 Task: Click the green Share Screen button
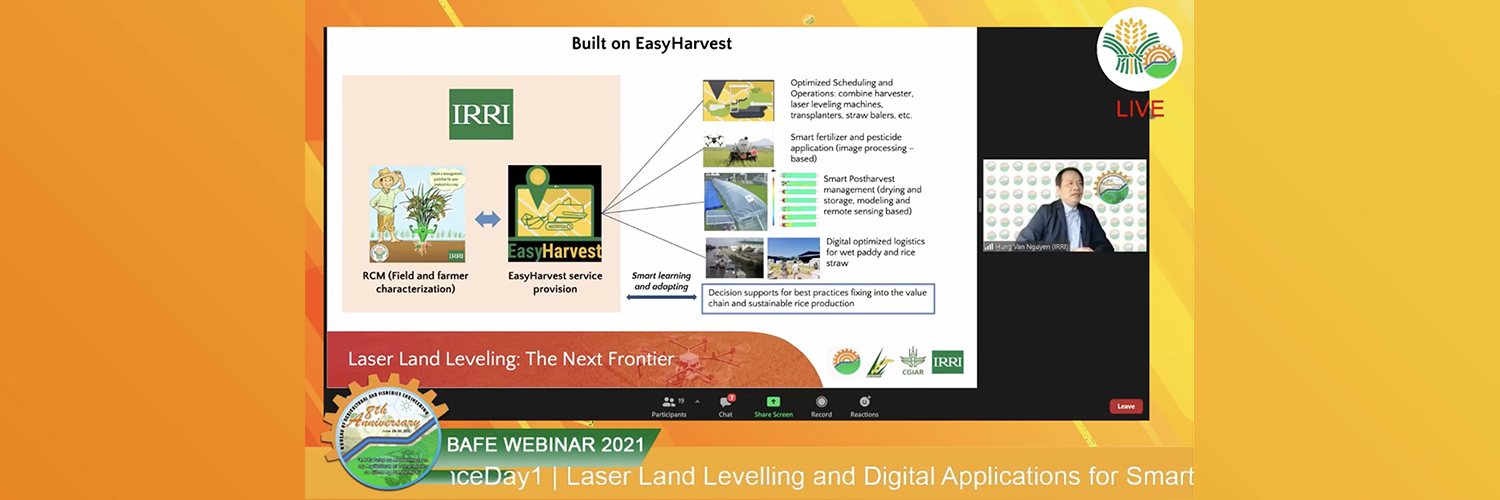tap(773, 406)
